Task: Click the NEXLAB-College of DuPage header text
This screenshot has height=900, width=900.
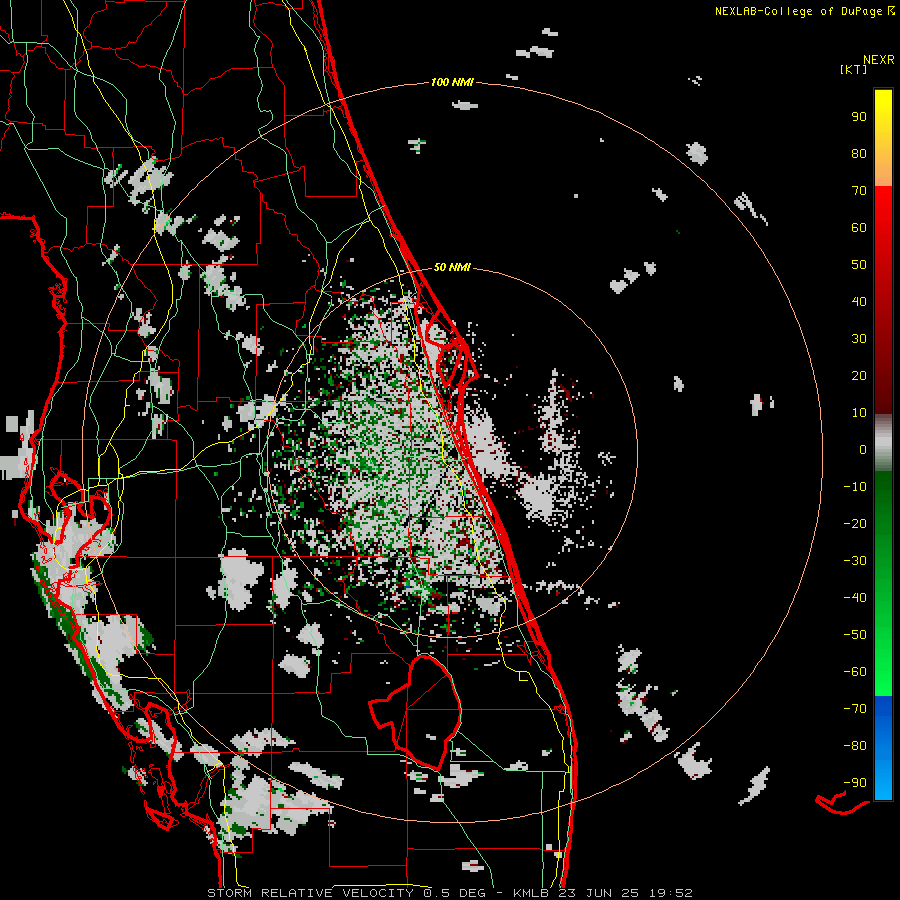Action: pos(804,11)
